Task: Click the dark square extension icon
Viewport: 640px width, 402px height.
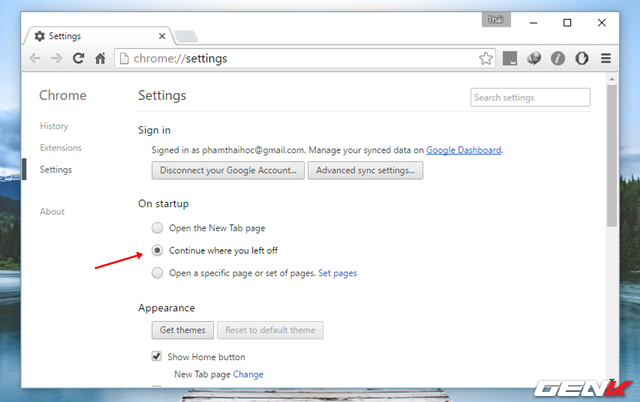Action: point(509,58)
